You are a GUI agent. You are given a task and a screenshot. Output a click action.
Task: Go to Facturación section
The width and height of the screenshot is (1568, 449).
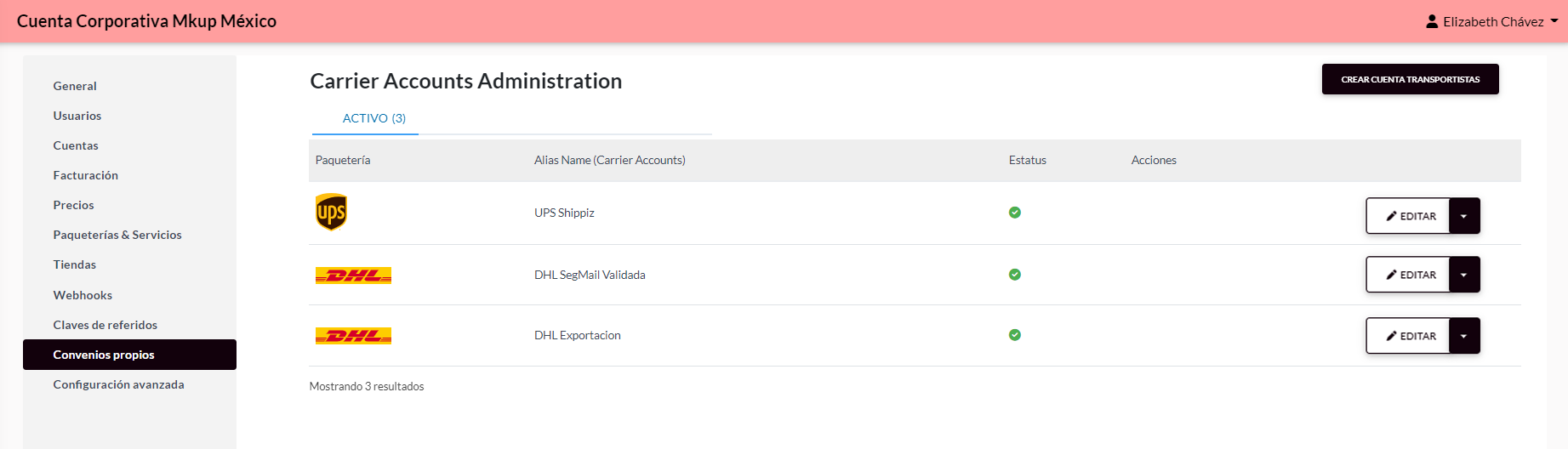pos(86,175)
